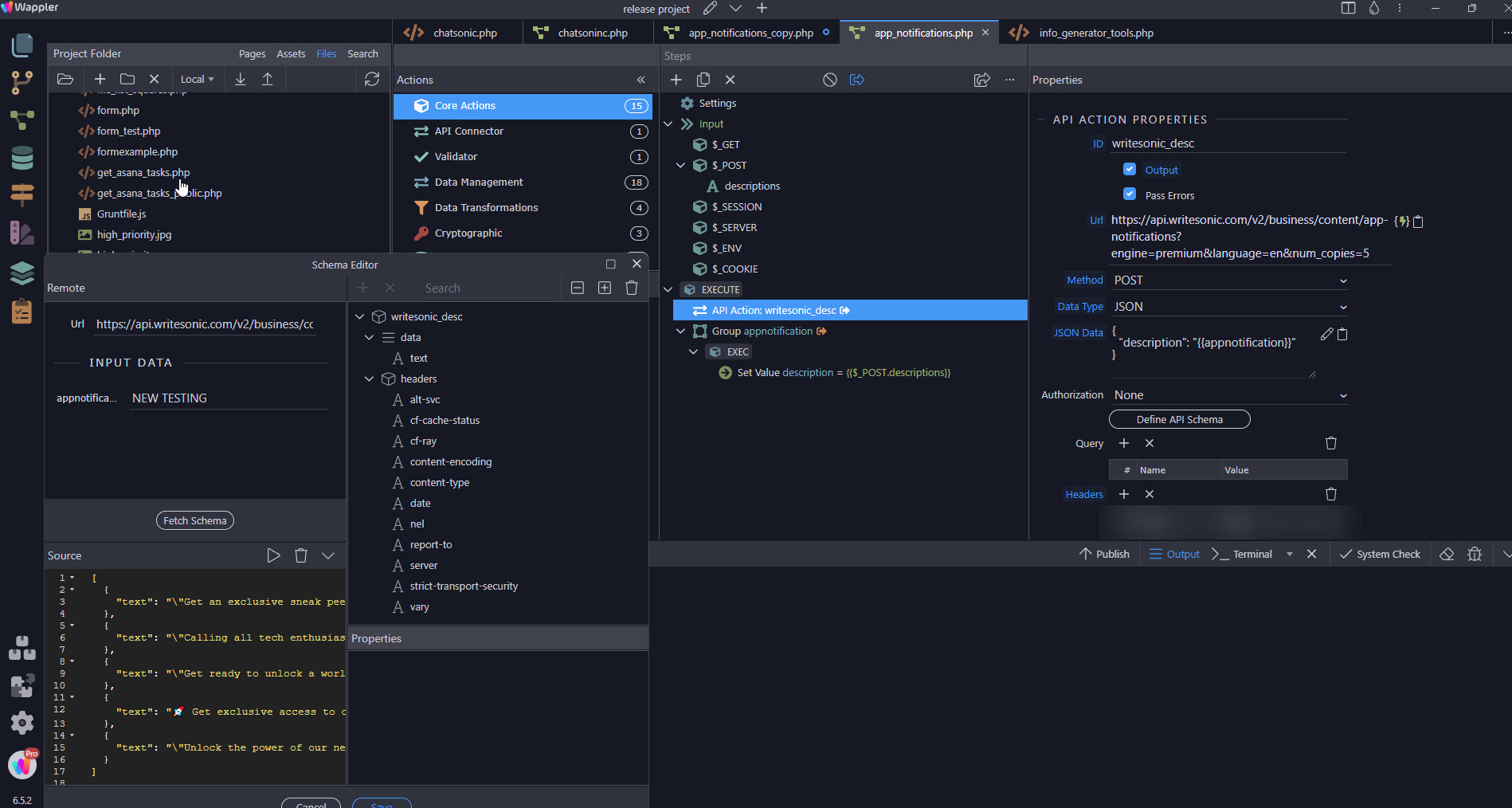Upload files to target icon
The width and height of the screenshot is (1512, 808).
[x=268, y=80]
